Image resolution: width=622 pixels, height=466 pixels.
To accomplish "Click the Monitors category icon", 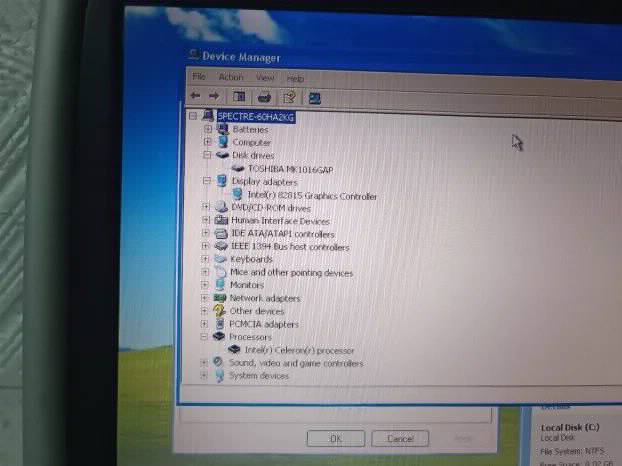I will pyautogui.click(x=220, y=284).
